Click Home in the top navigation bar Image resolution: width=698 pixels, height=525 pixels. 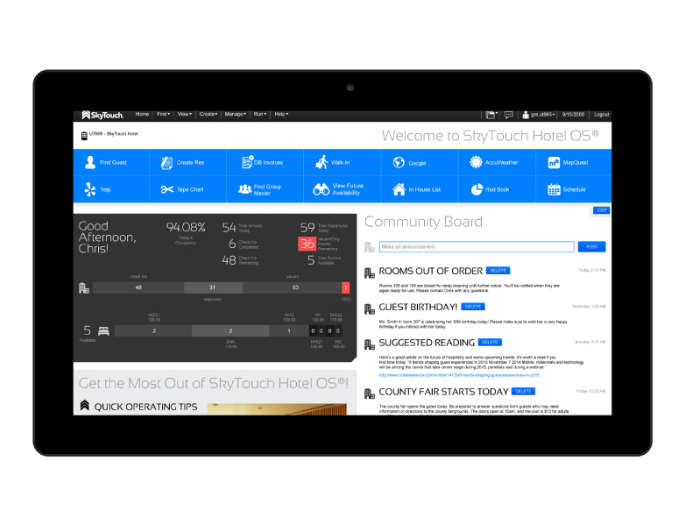point(142,115)
